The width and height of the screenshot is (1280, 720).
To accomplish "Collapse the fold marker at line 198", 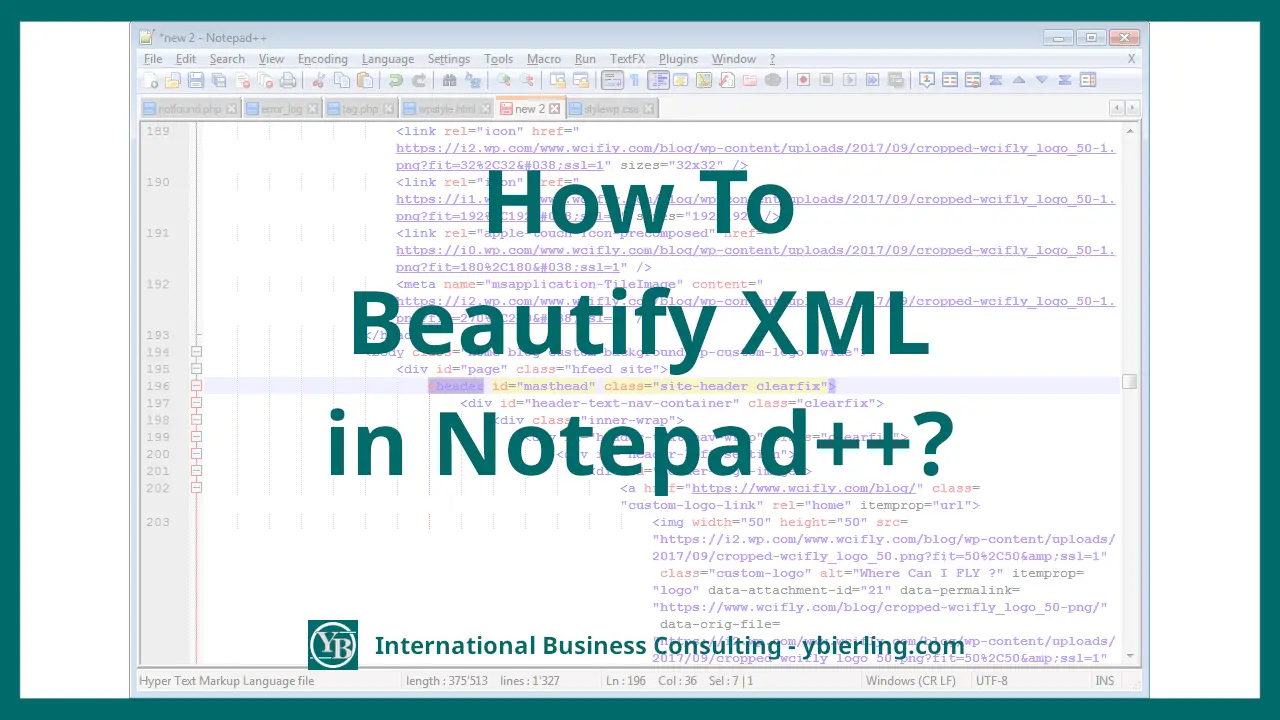I will [196, 420].
